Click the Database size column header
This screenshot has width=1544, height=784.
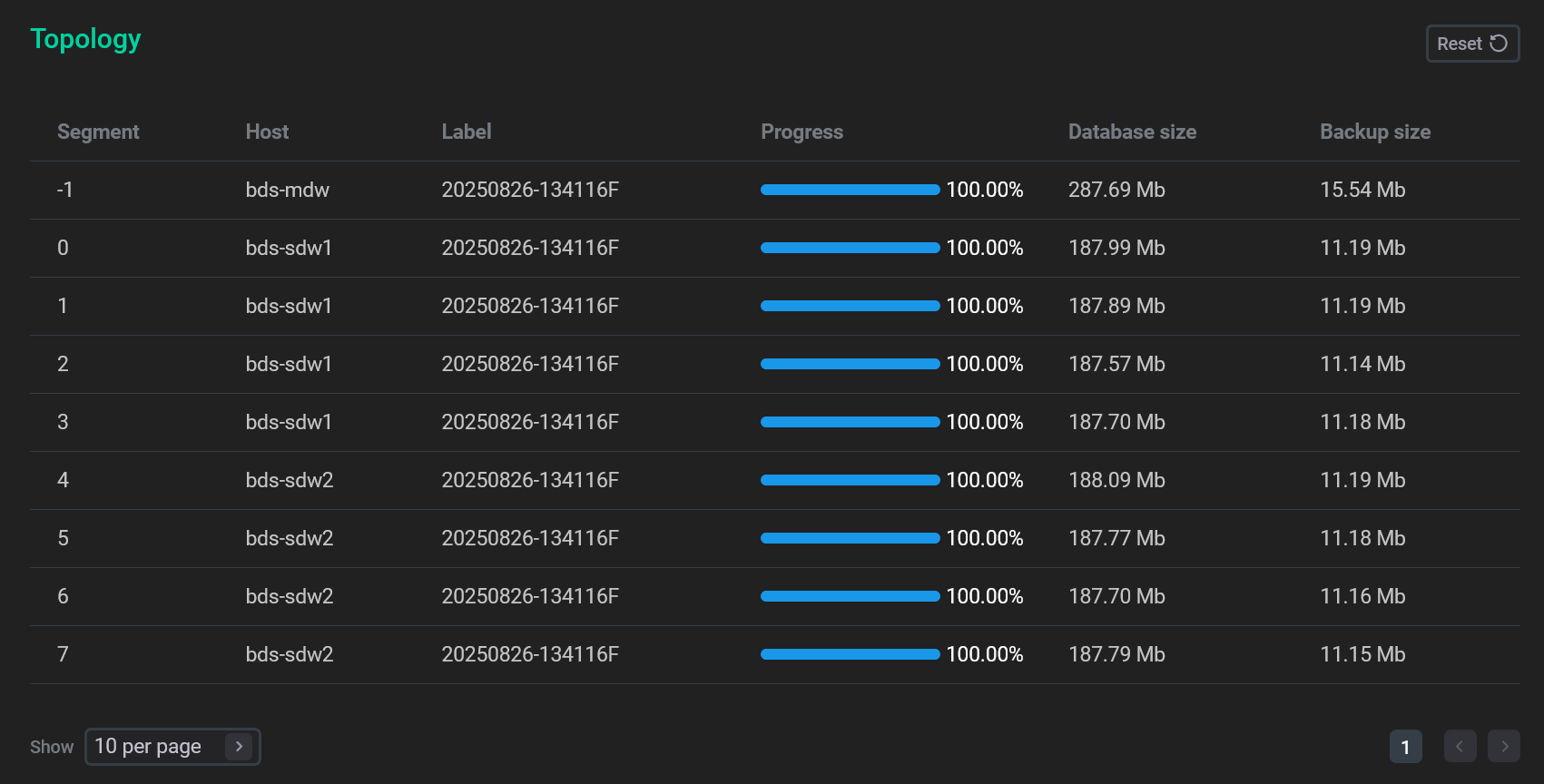(1132, 132)
